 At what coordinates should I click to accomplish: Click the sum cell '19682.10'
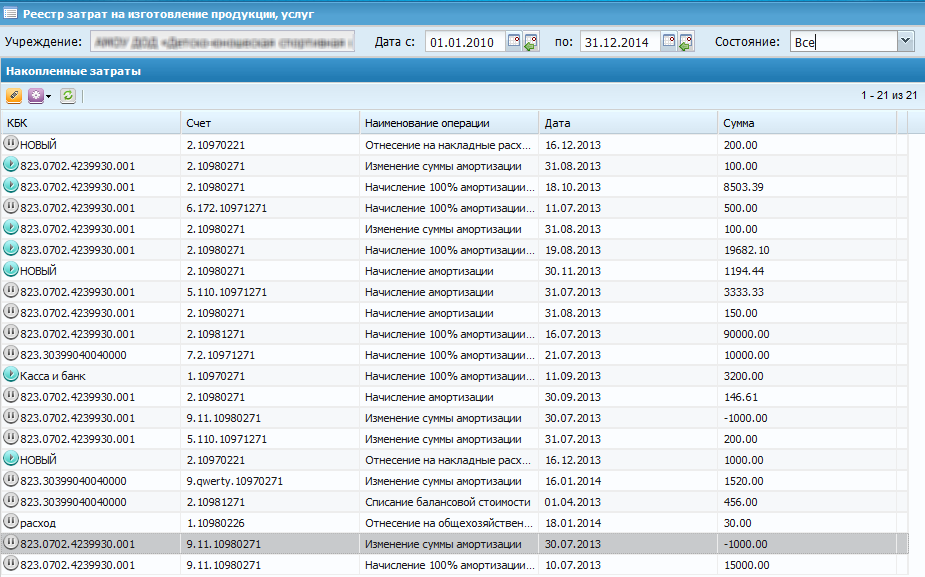click(807, 250)
